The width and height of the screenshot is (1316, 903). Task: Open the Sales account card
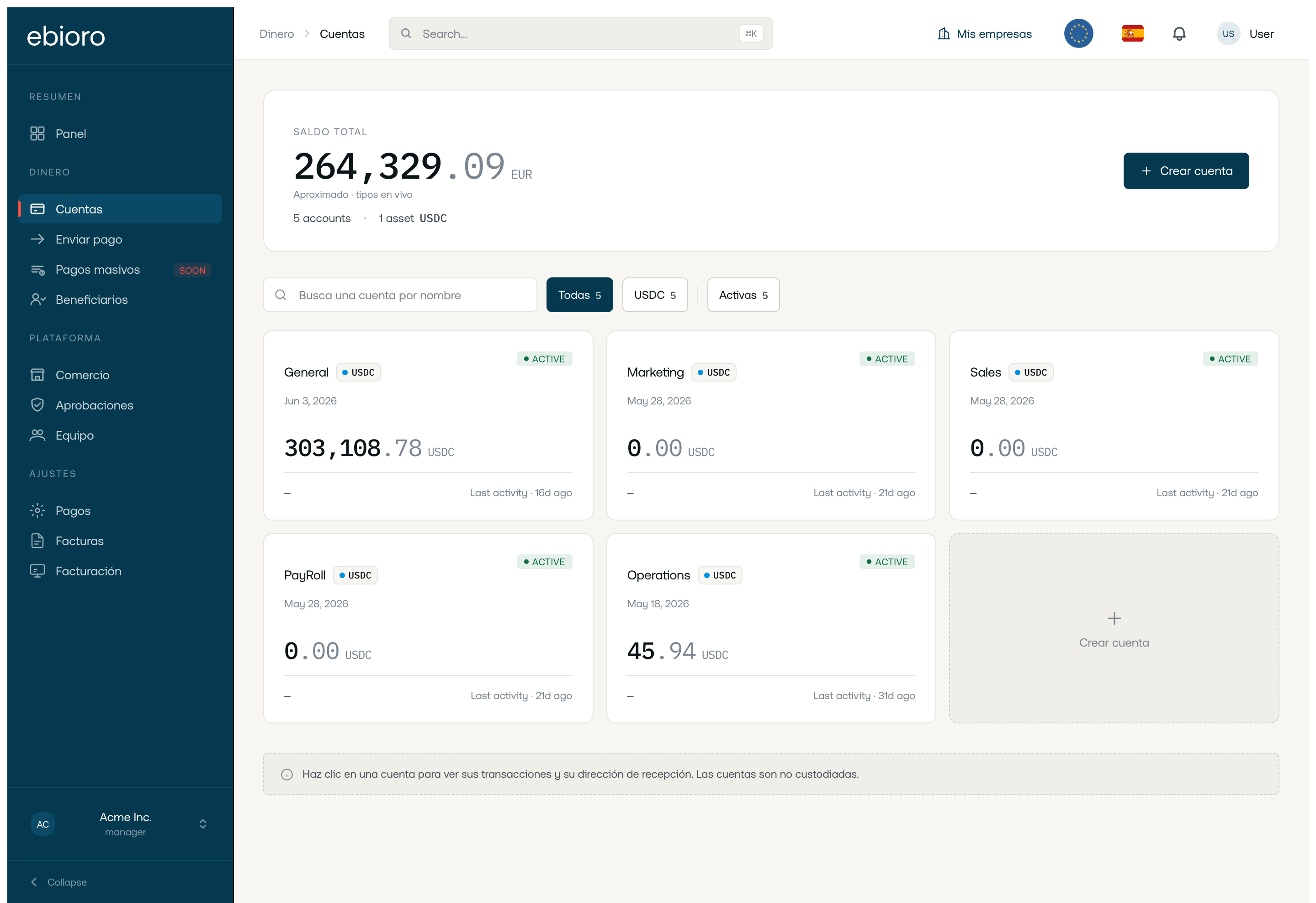1114,426
